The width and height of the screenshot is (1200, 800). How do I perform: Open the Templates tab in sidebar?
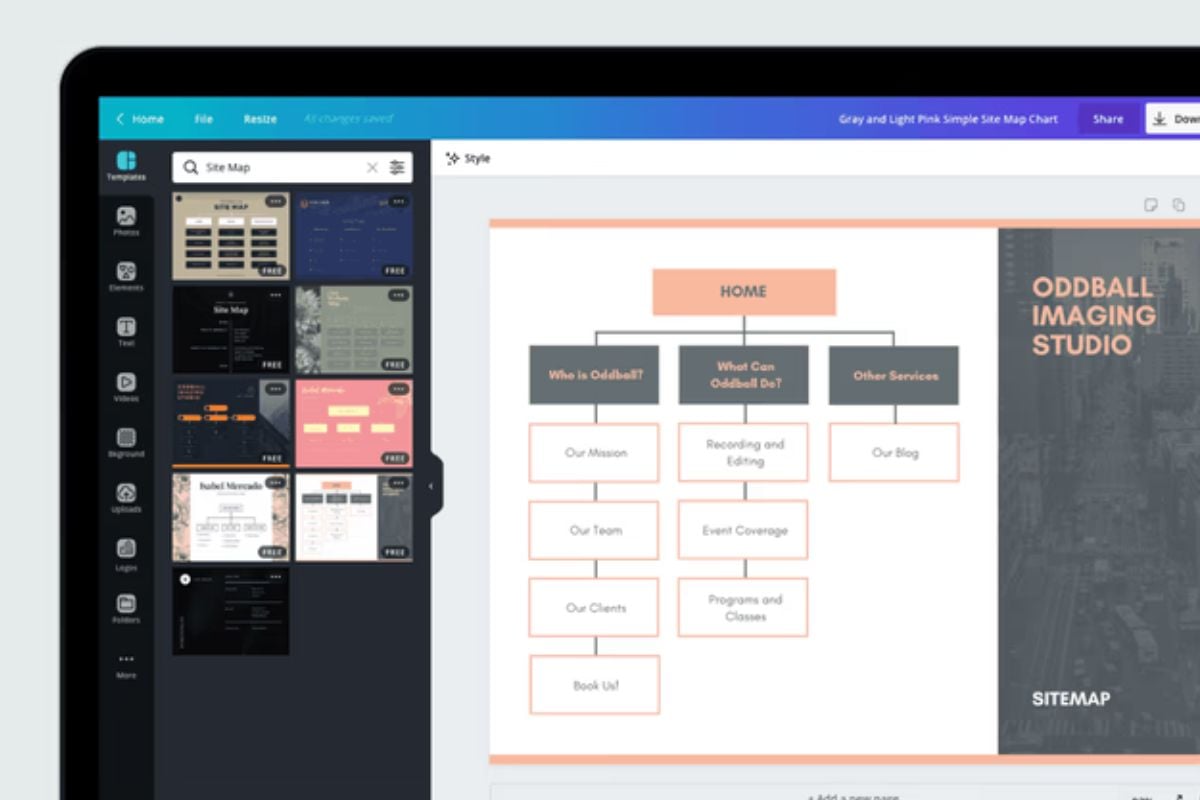click(x=126, y=166)
